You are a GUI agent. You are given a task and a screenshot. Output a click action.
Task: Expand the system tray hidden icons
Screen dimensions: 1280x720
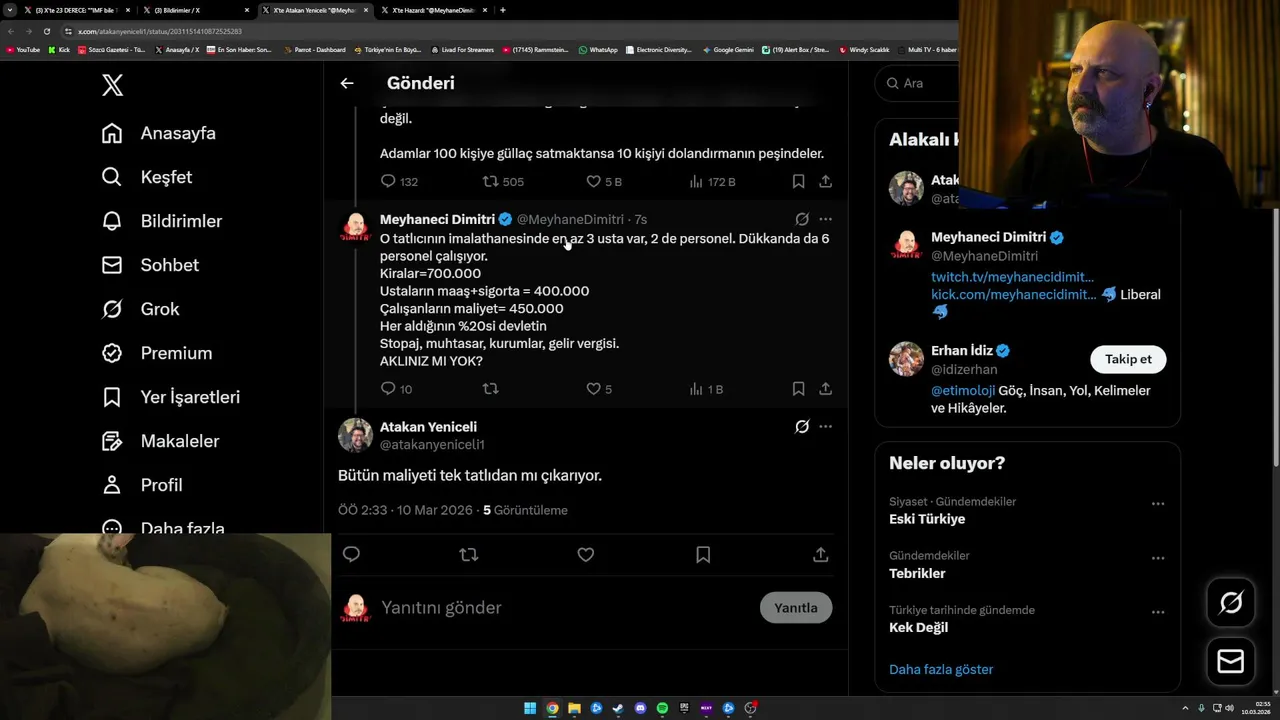pos(1185,708)
